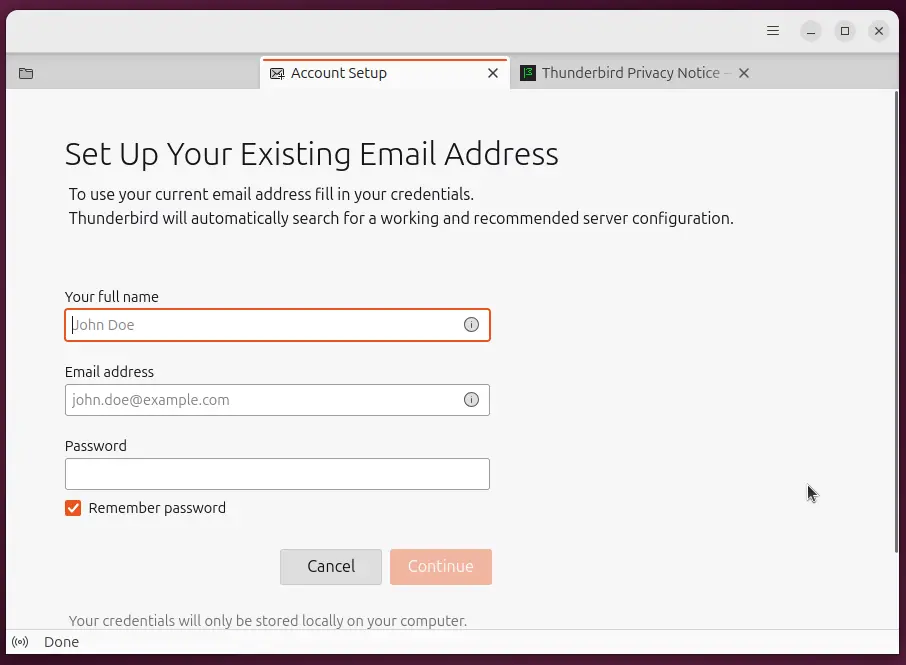
Task: Click the vertical scrollbar on the right edge
Action: 897,300
